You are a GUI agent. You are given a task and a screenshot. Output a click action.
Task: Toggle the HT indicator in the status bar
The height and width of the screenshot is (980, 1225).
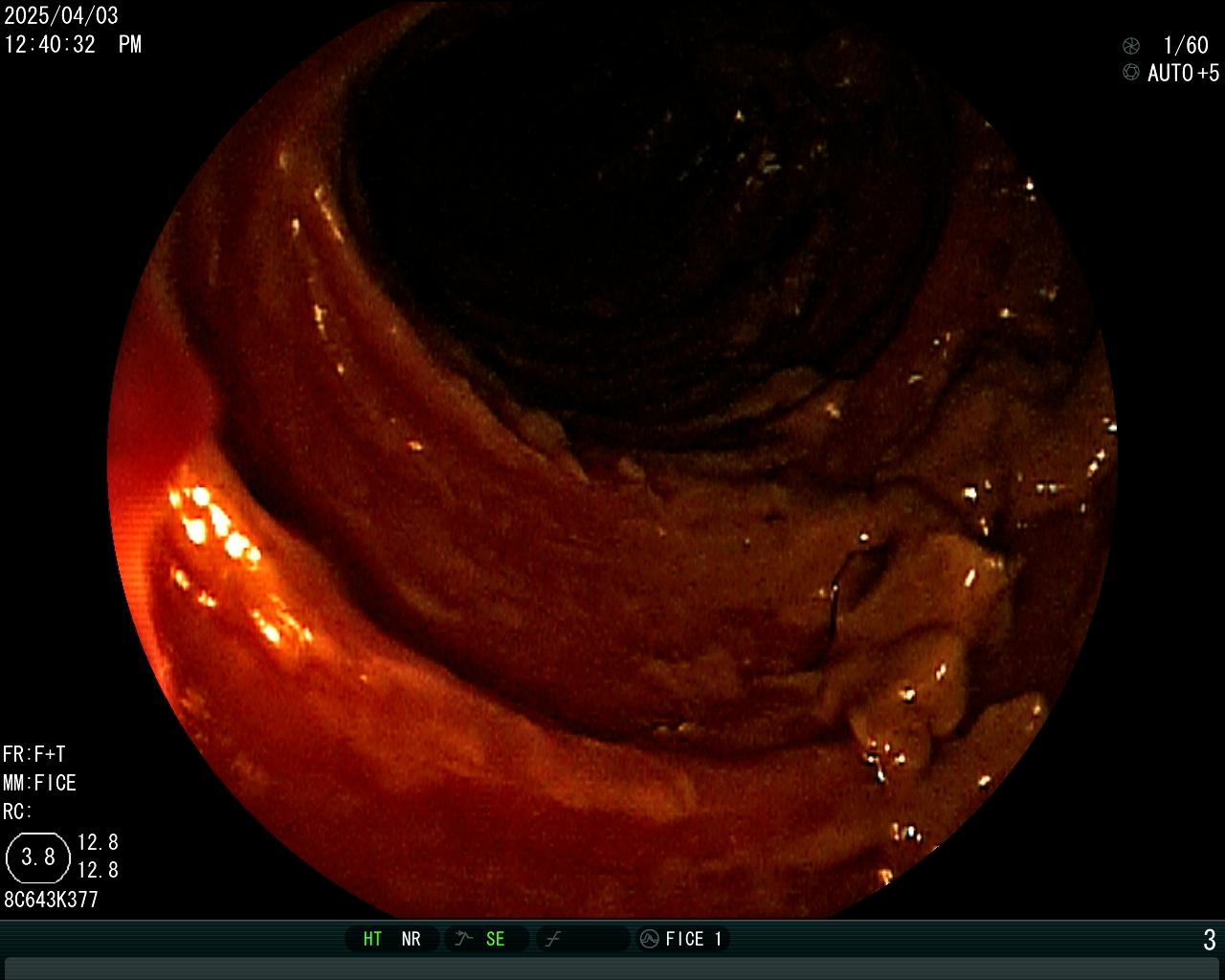[x=372, y=939]
